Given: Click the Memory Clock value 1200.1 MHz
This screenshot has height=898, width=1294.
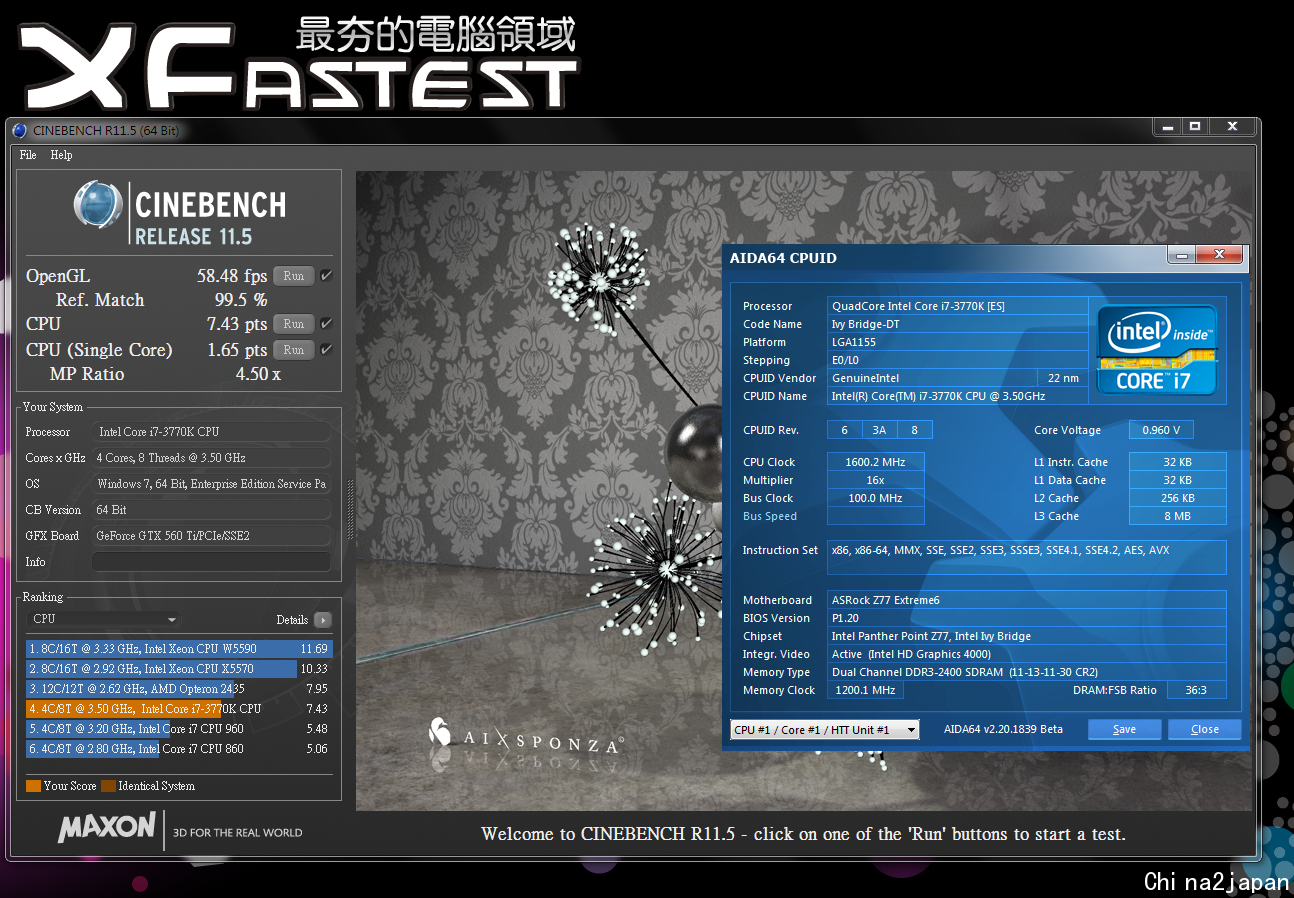Looking at the screenshot, I should click(x=865, y=690).
